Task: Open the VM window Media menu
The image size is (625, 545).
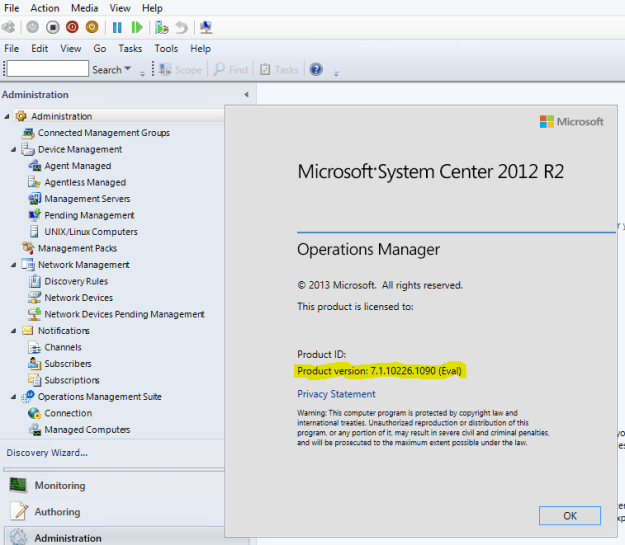Action: click(85, 8)
